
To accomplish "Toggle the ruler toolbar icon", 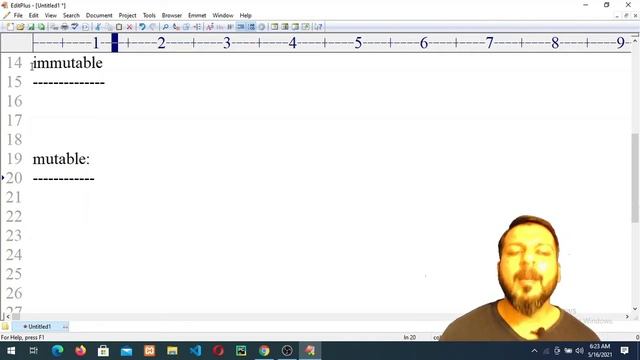I will (241, 27).
